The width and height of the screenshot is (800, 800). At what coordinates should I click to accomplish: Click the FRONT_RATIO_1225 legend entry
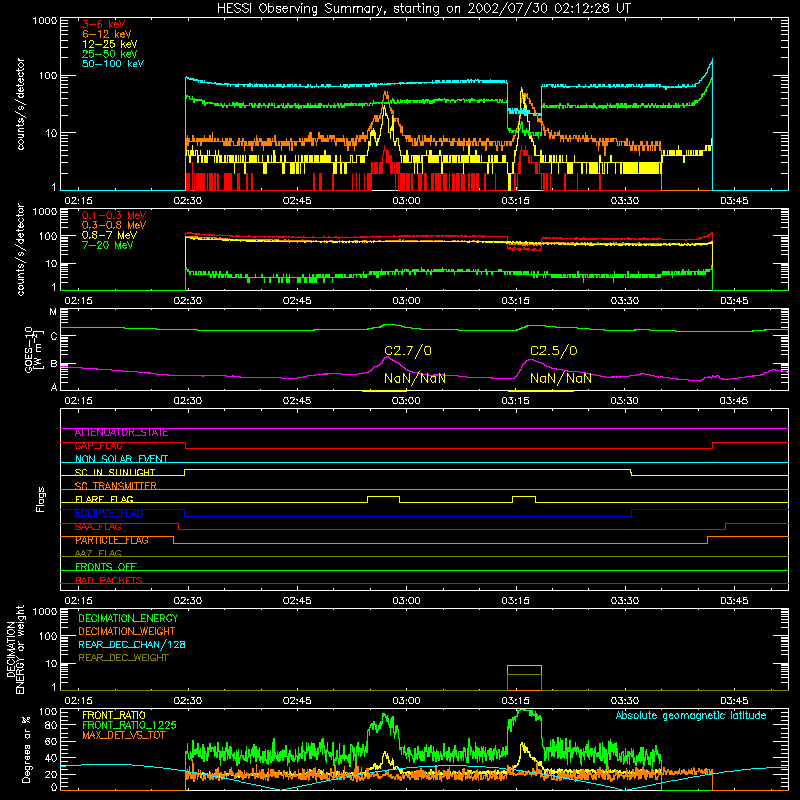pyautogui.click(x=129, y=725)
